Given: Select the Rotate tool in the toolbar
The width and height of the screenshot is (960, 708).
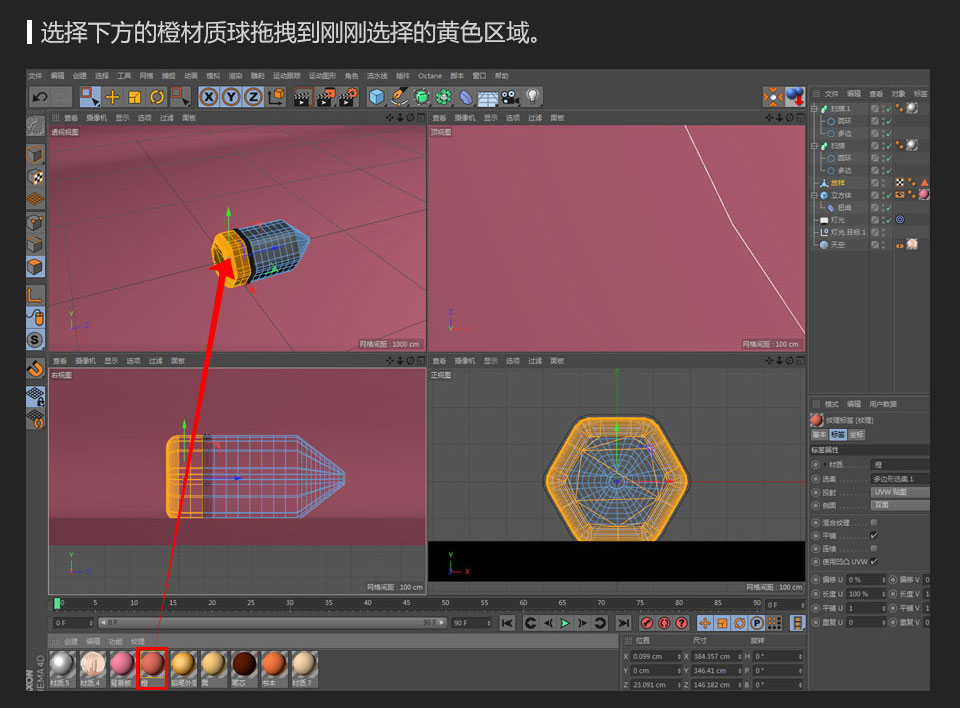Looking at the screenshot, I should pos(157,97).
